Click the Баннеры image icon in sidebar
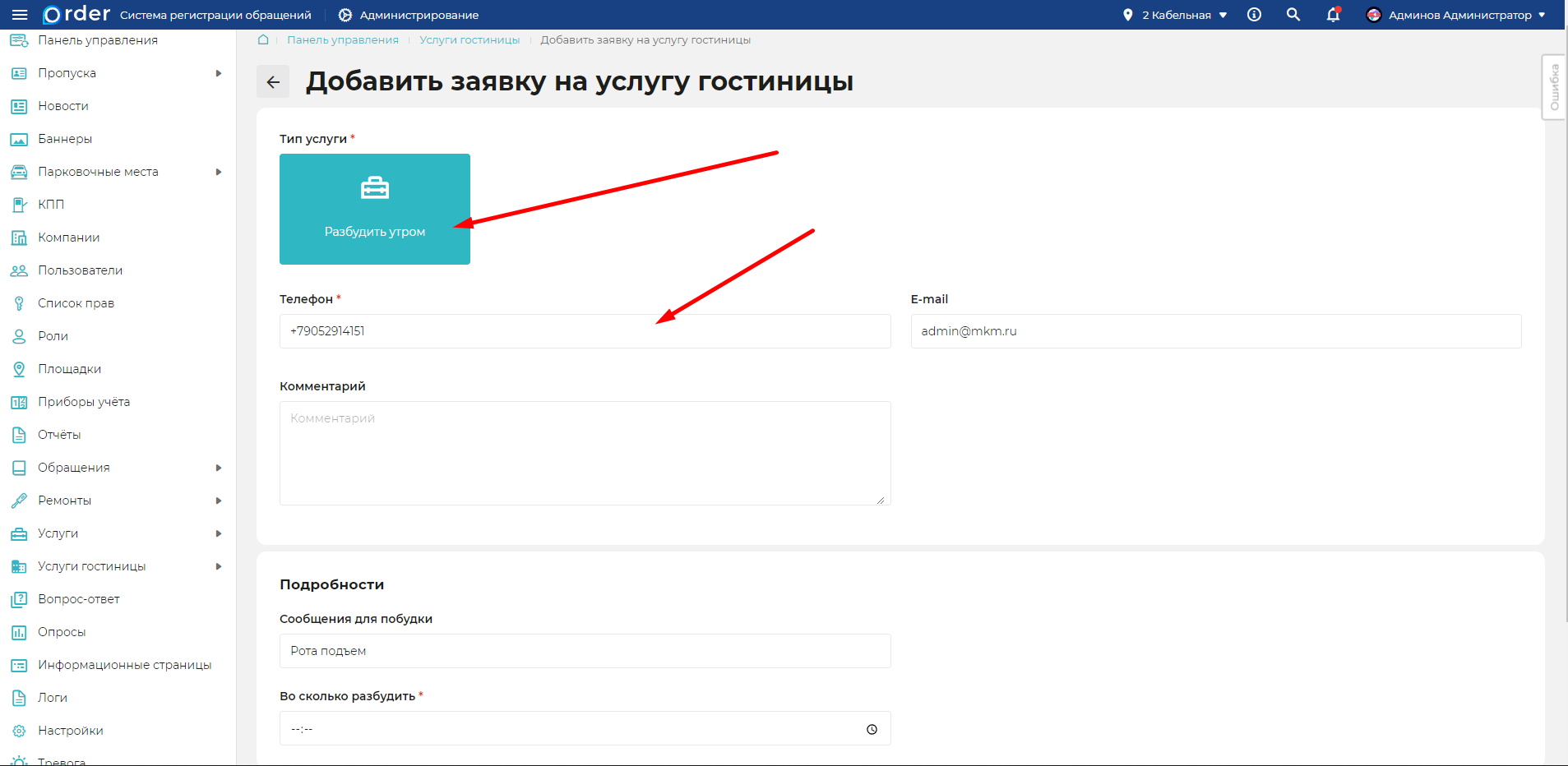 click(18, 138)
